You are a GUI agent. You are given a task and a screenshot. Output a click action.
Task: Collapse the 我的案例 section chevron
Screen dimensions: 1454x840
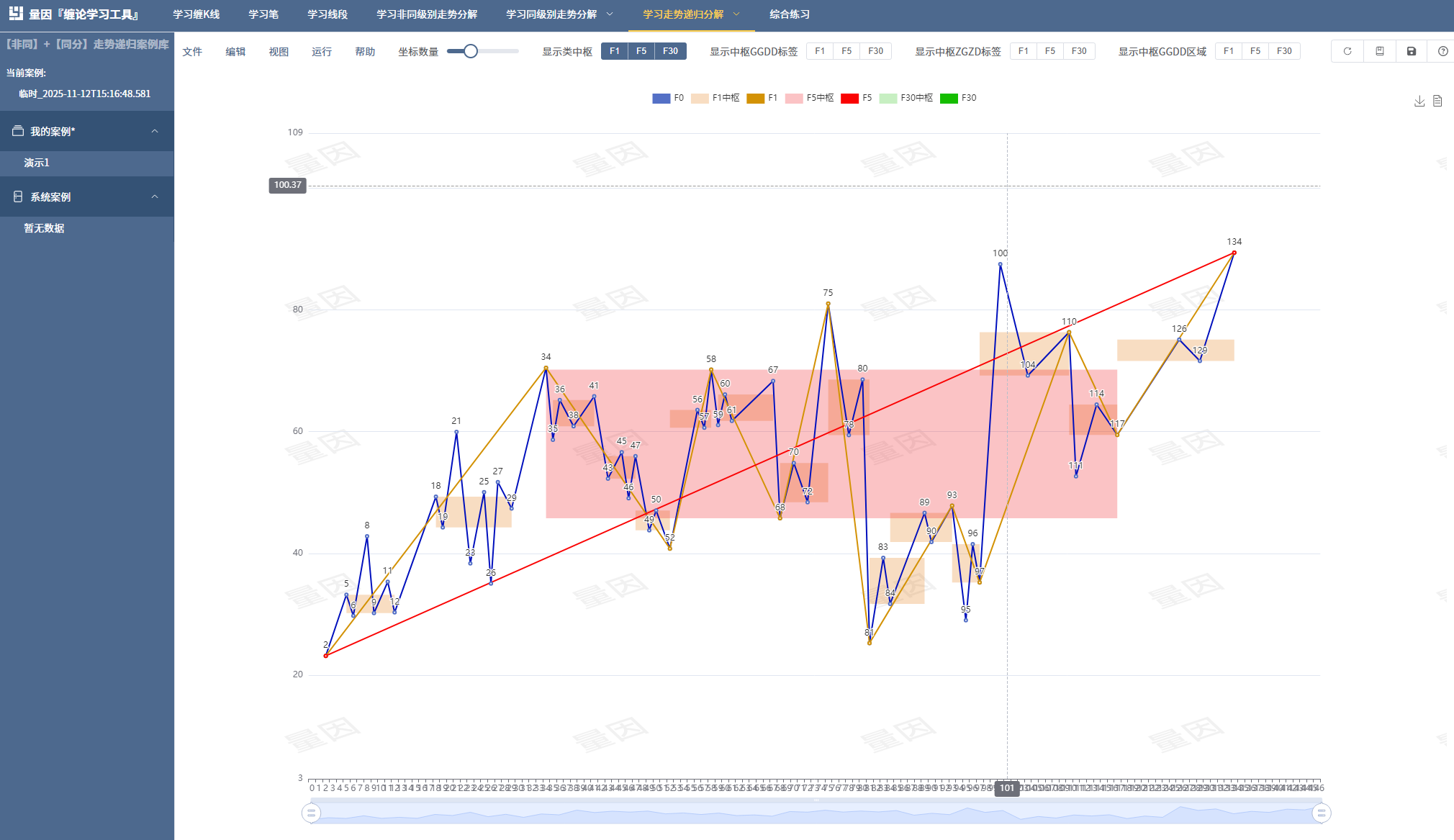pyautogui.click(x=155, y=131)
